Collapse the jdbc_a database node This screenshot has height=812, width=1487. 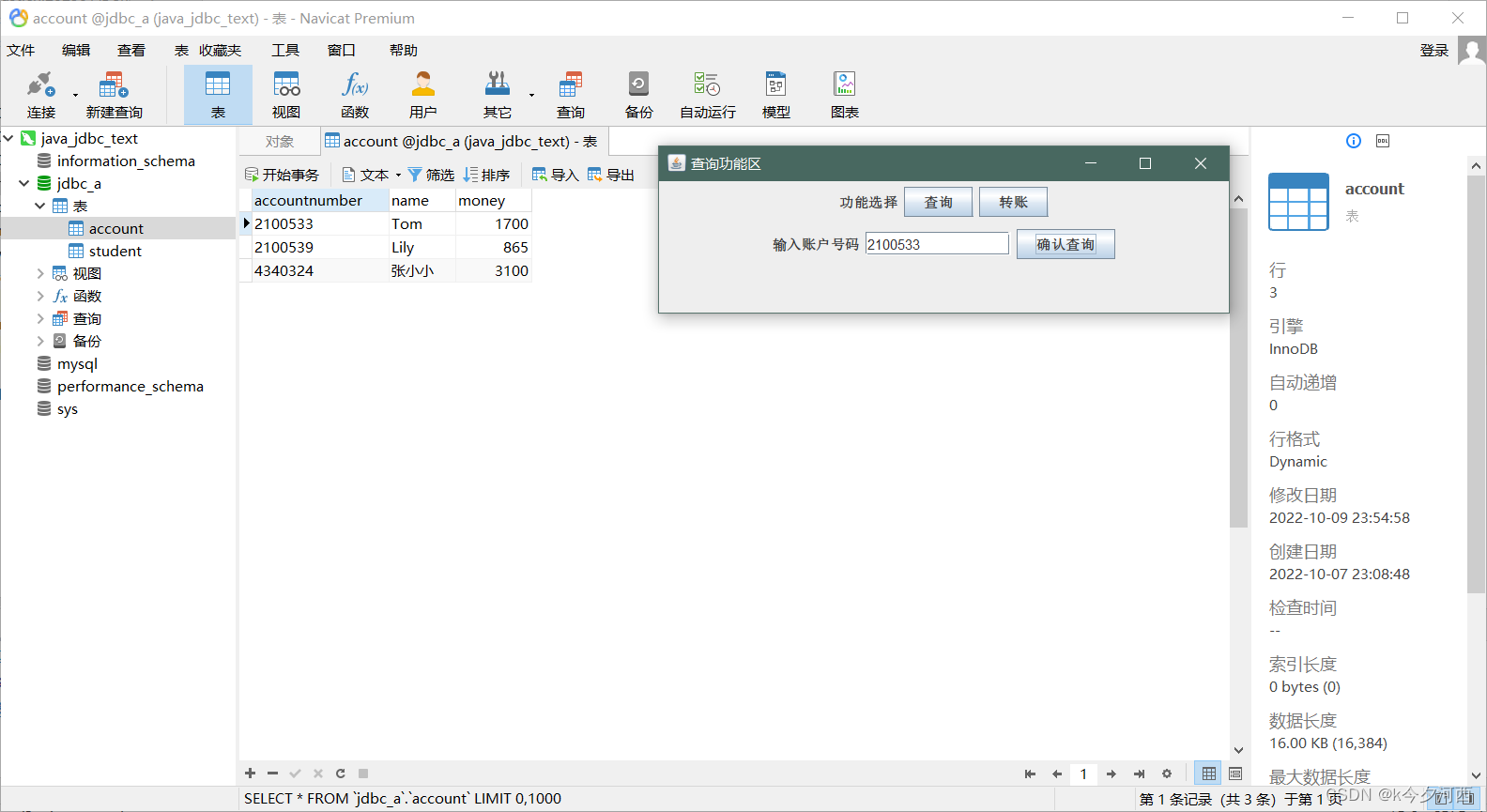(x=23, y=183)
